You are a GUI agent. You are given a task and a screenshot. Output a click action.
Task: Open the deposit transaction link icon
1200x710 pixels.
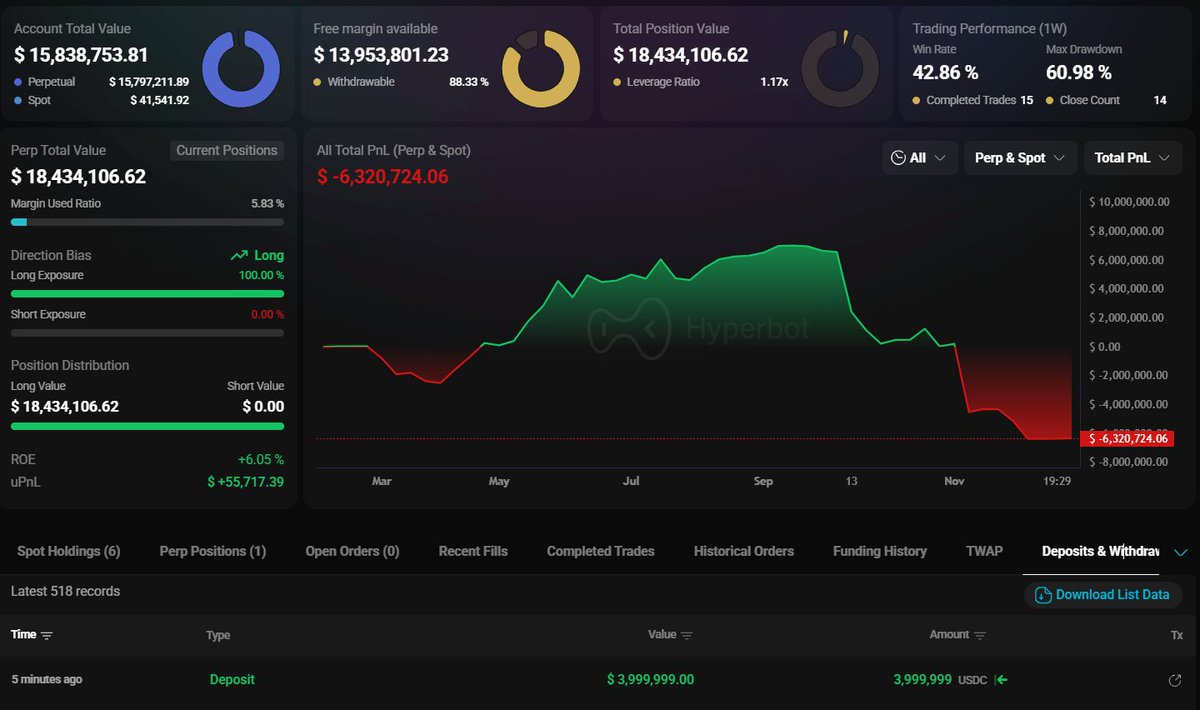(1175, 681)
